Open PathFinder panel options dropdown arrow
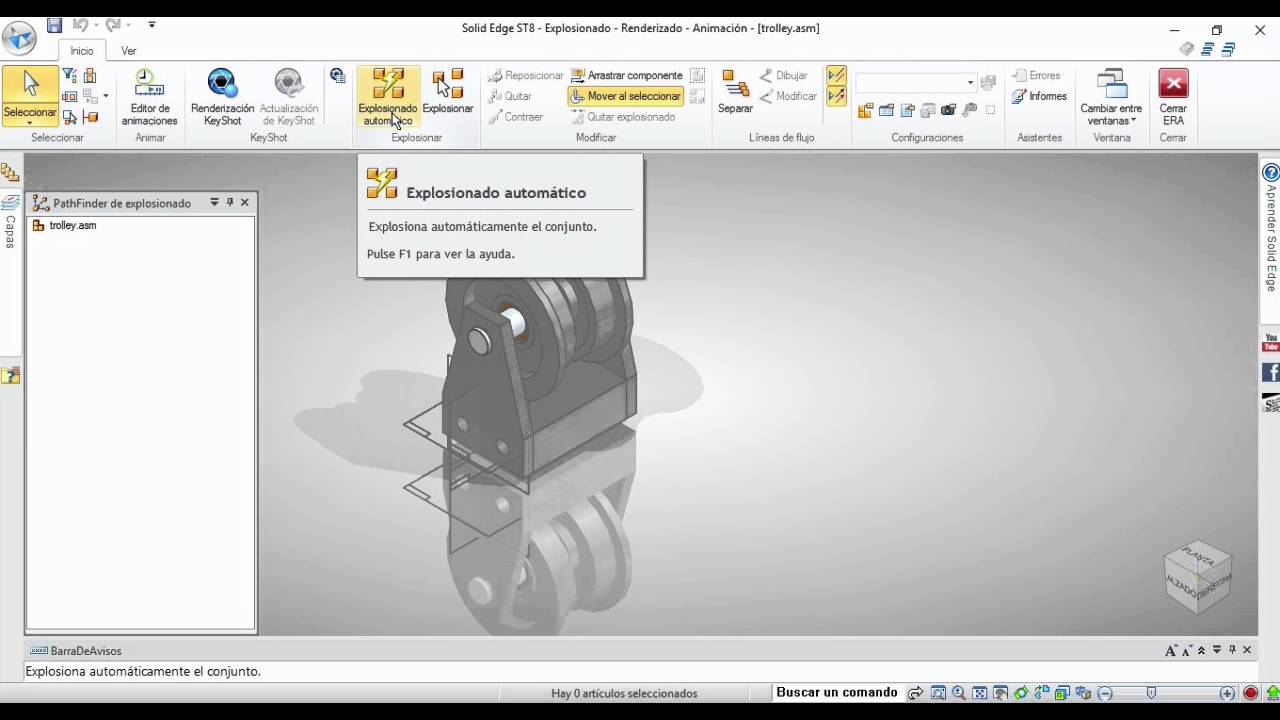The height and width of the screenshot is (720, 1280). [x=214, y=202]
